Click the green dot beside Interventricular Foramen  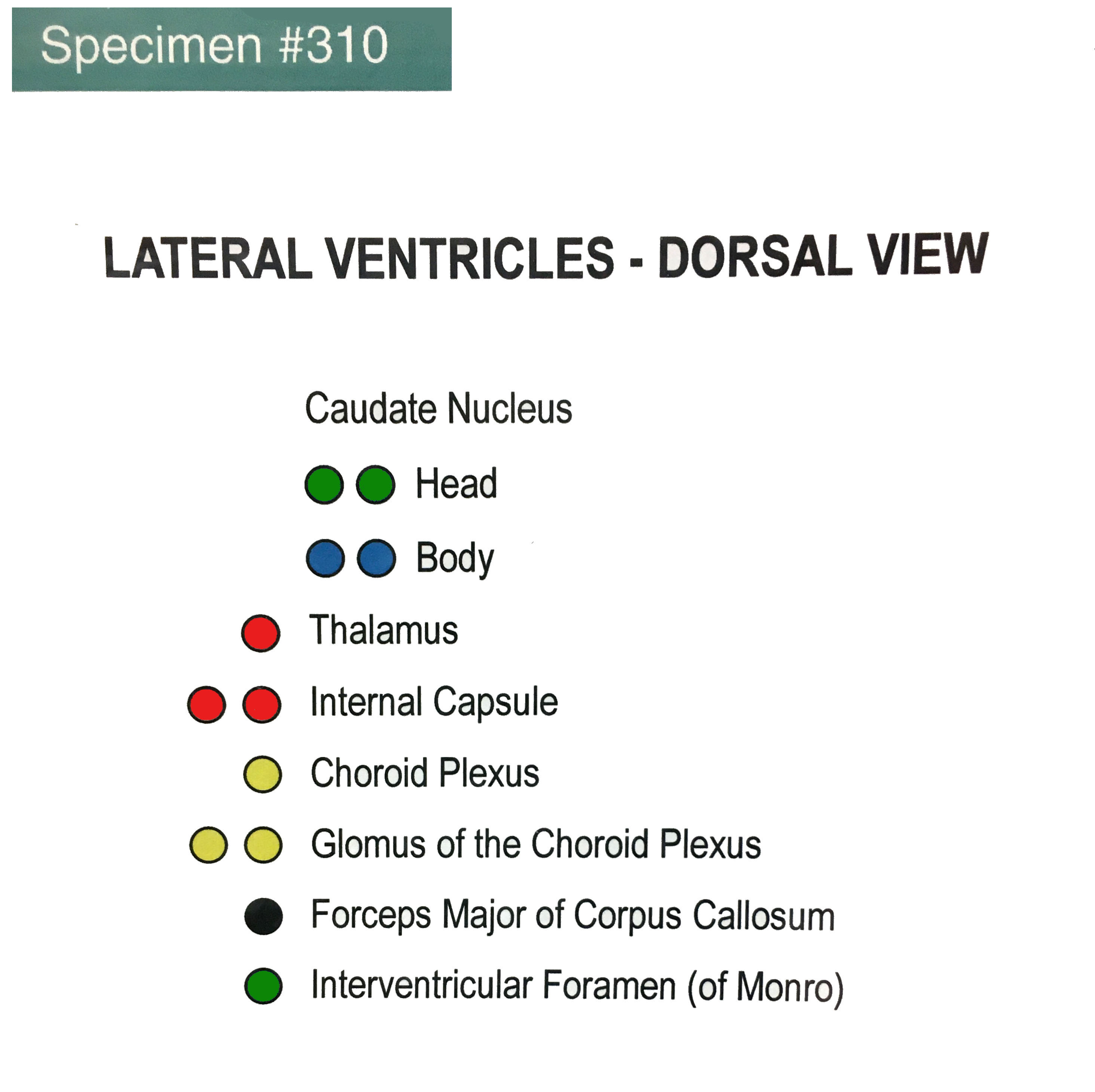(264, 986)
